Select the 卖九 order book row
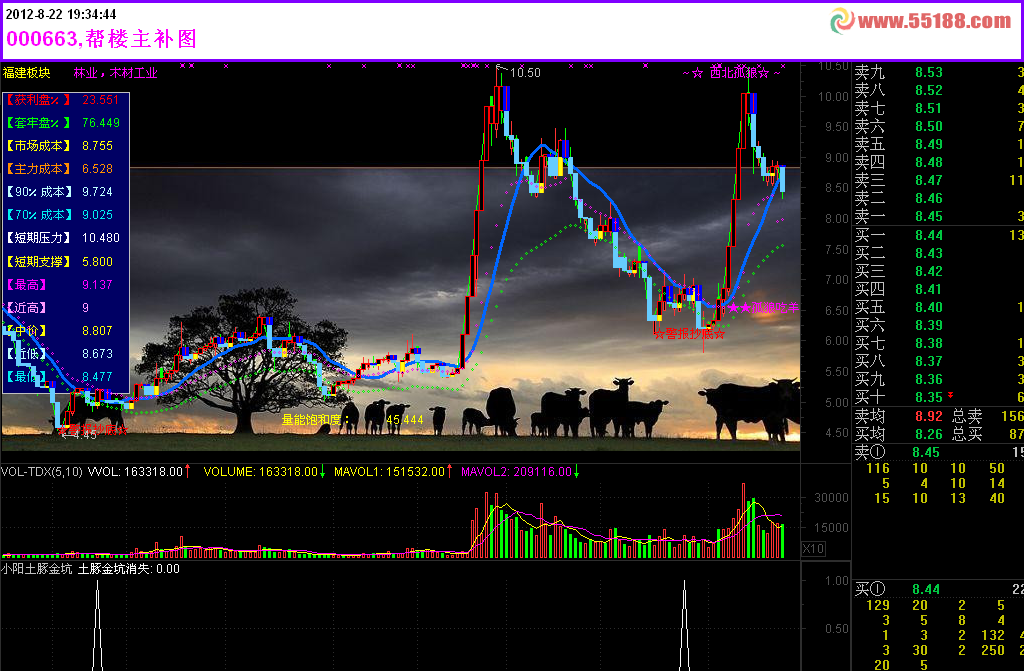 tap(938, 72)
